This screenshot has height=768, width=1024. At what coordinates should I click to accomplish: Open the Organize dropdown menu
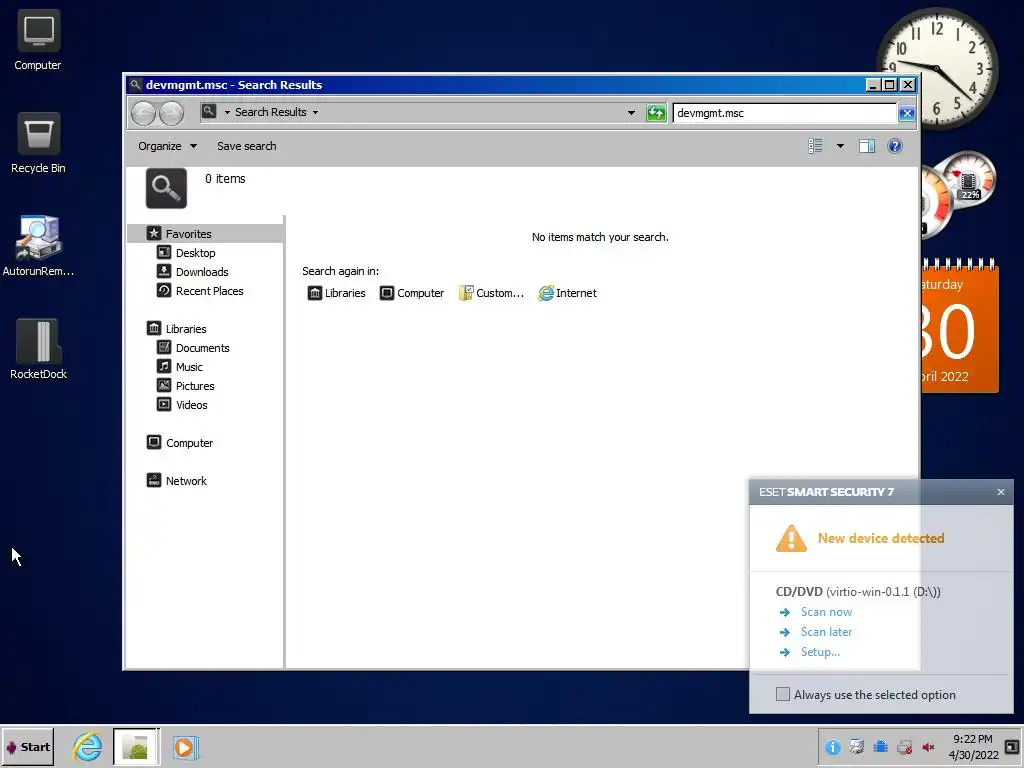click(167, 146)
